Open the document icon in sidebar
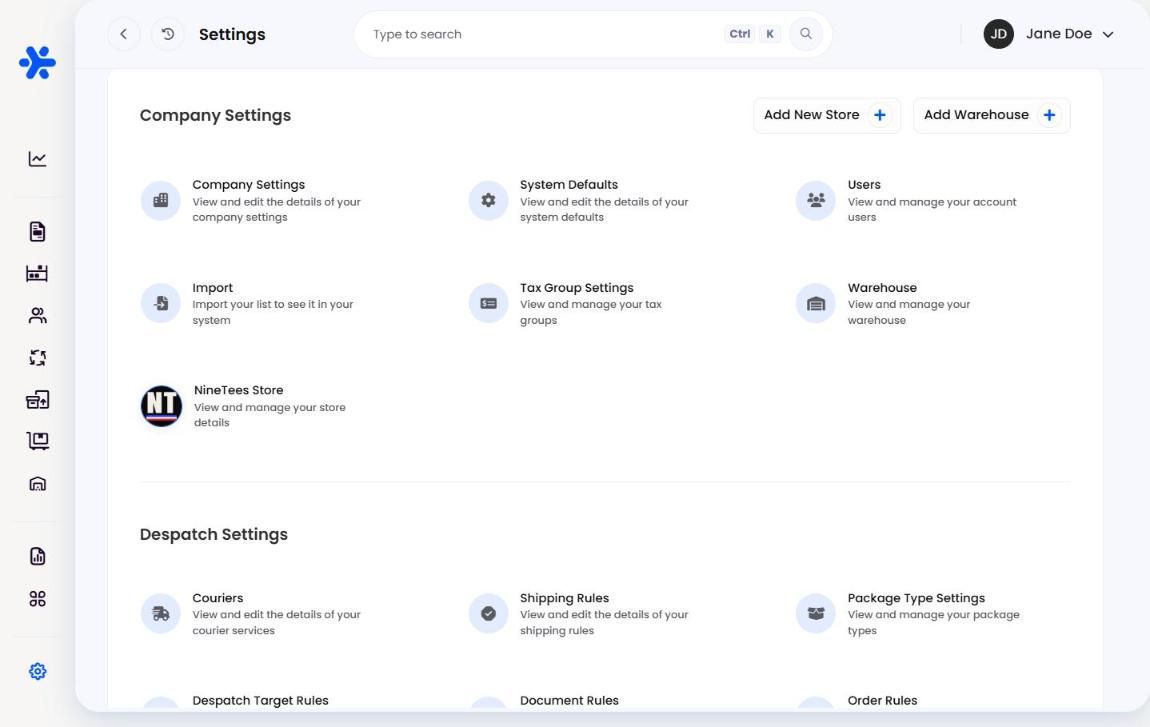The image size is (1150, 727). click(x=37, y=232)
